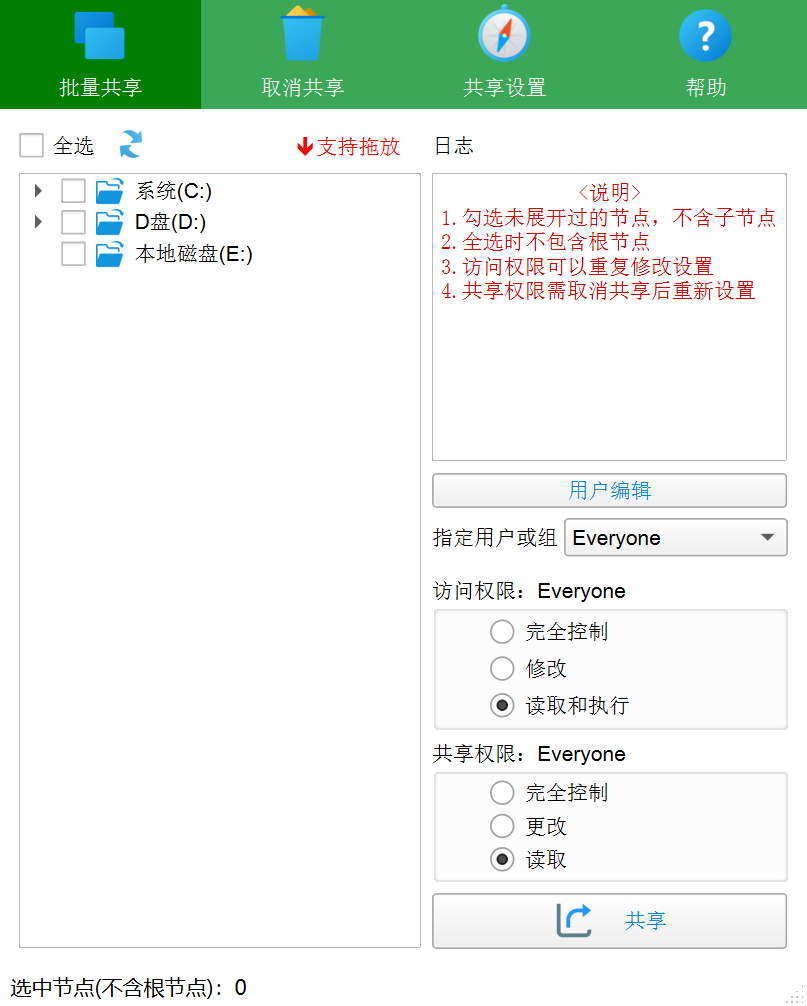Select 读取 share permission radio
This screenshot has width=807, height=1006.
[502, 860]
